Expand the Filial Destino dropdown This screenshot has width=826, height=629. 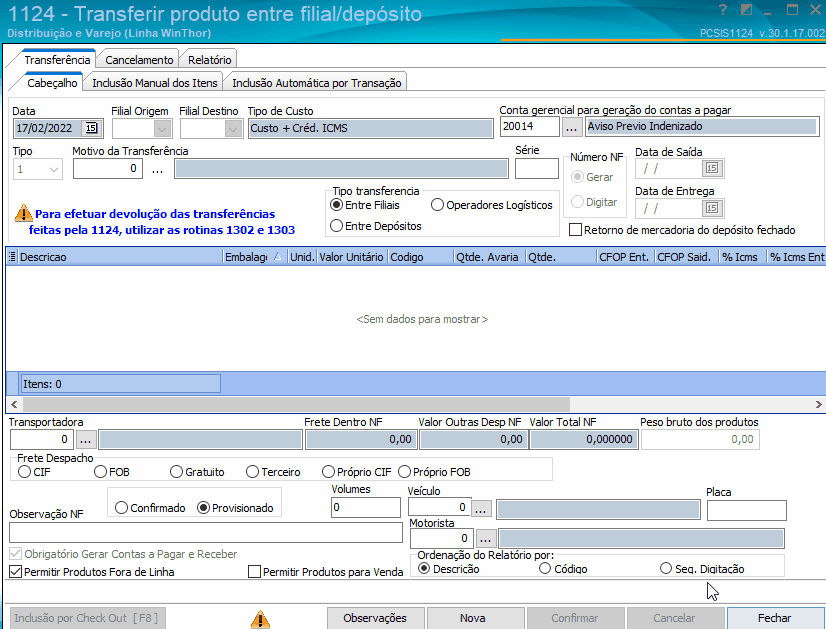[x=233, y=129]
